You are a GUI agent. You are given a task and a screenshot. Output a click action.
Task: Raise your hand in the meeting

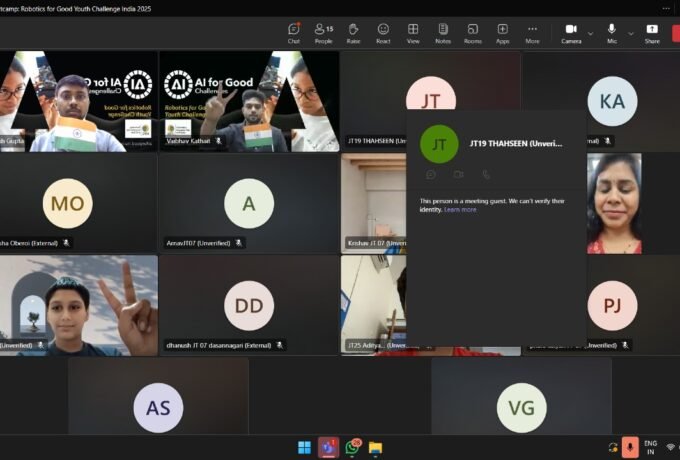click(x=353, y=33)
